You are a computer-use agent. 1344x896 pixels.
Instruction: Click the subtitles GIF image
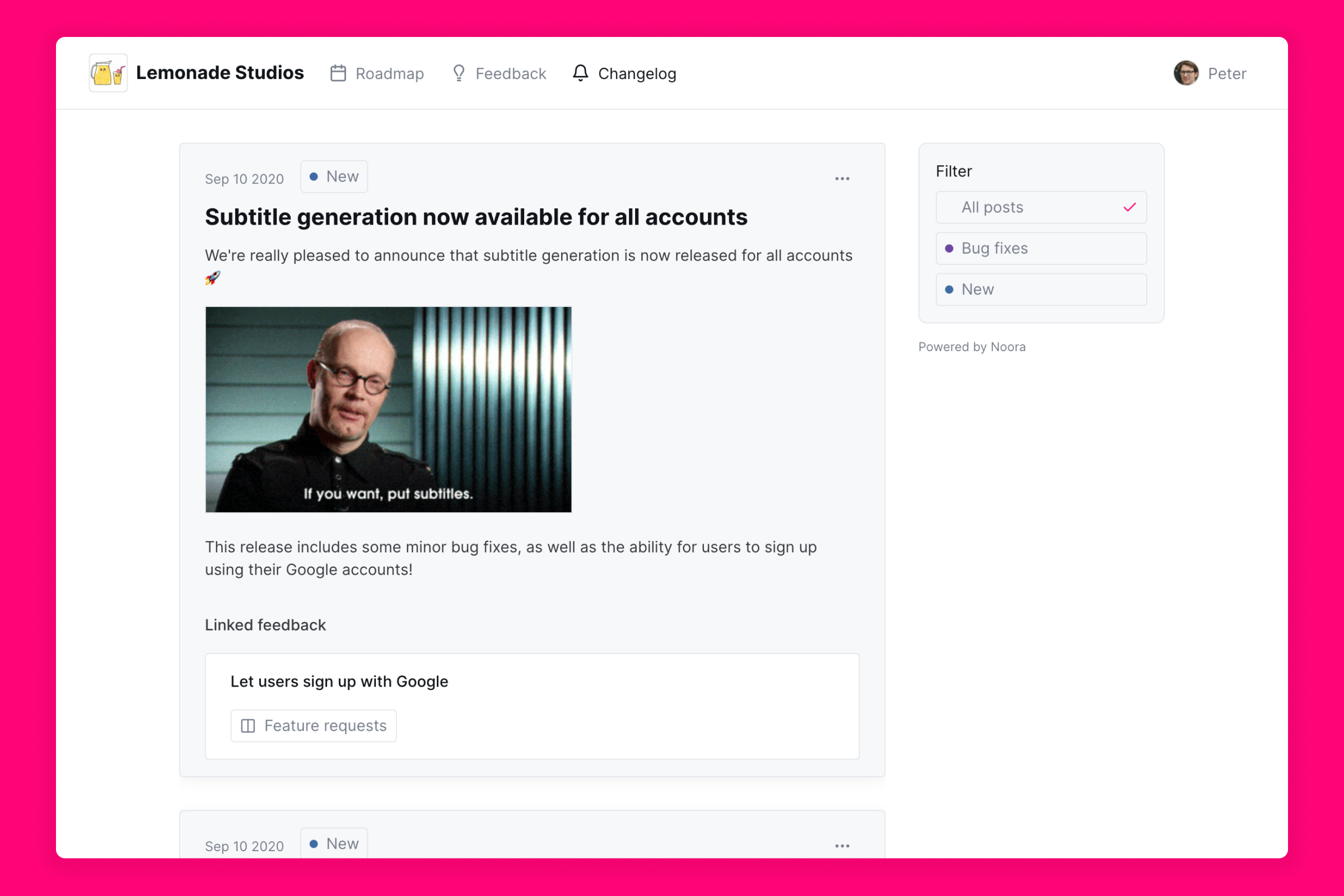point(388,409)
